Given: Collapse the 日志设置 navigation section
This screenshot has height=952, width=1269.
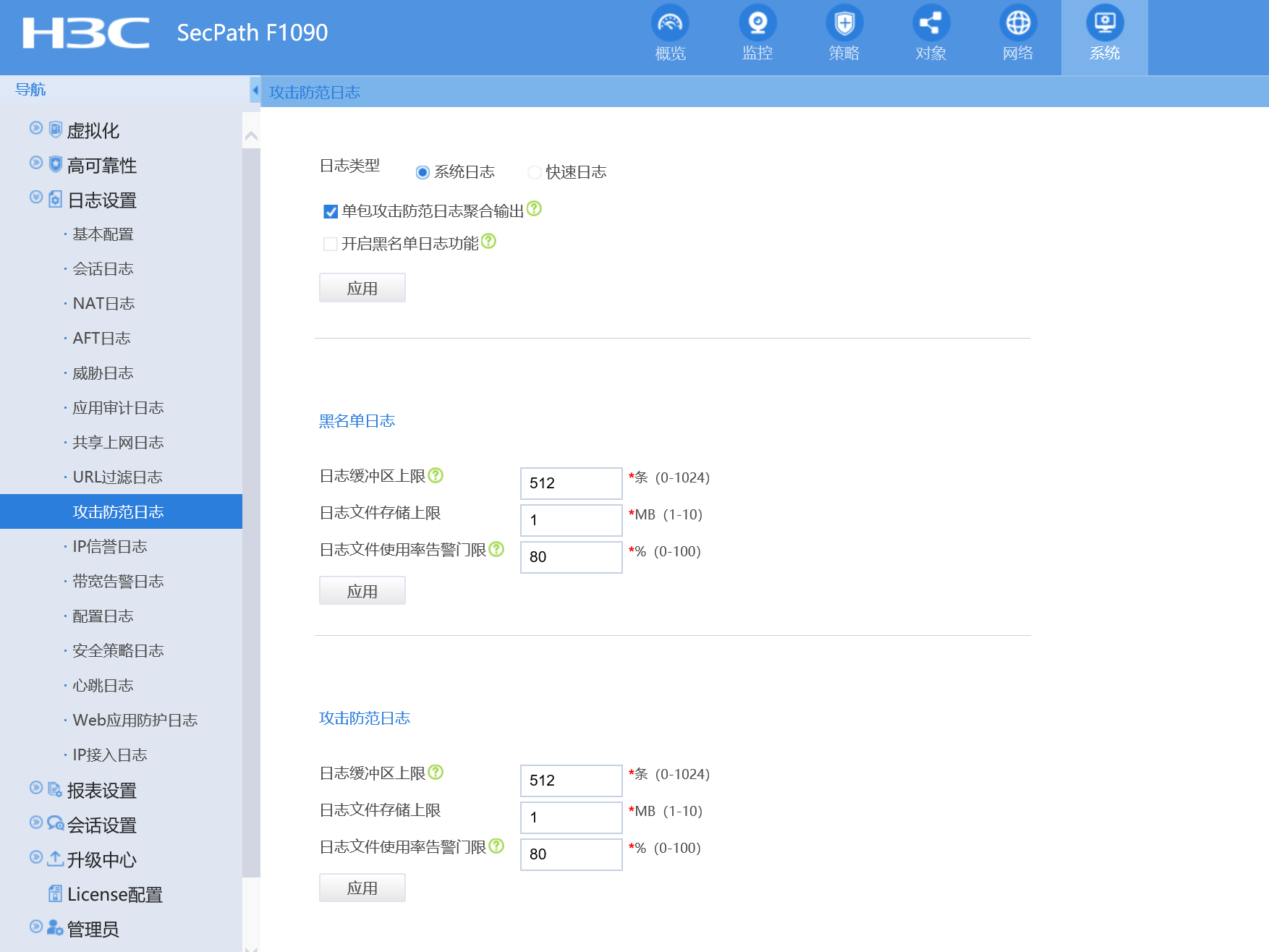Looking at the screenshot, I should pyautogui.click(x=35, y=197).
